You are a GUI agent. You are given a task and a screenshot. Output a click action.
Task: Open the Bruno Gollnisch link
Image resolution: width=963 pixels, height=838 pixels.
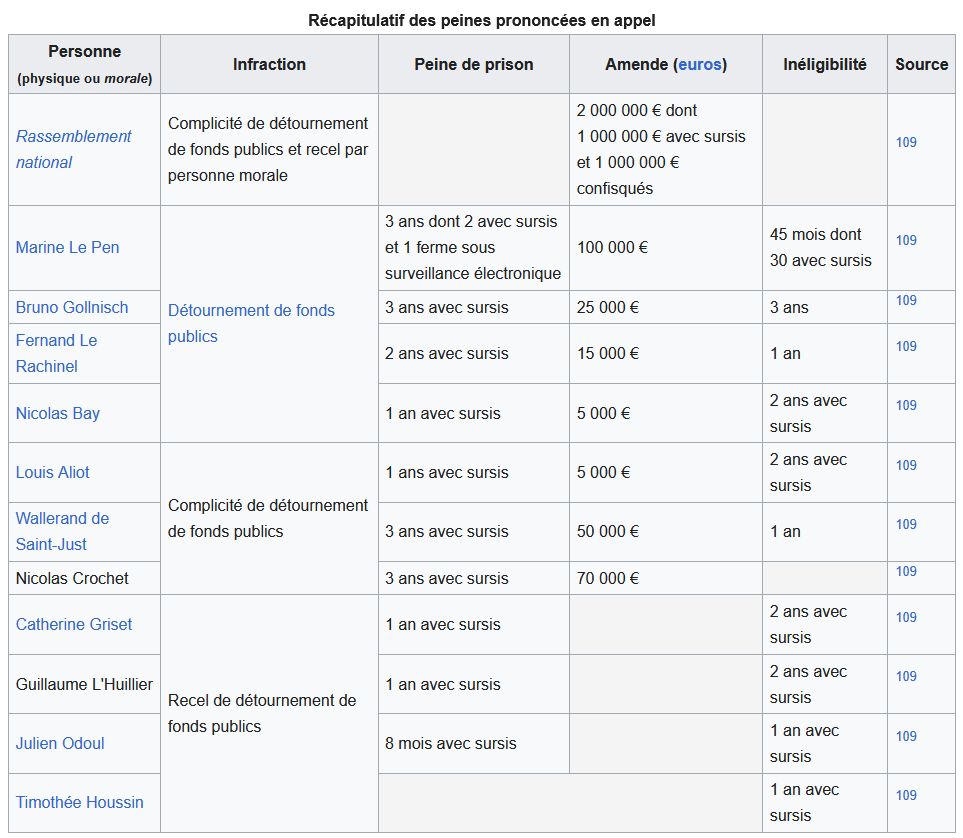(72, 307)
